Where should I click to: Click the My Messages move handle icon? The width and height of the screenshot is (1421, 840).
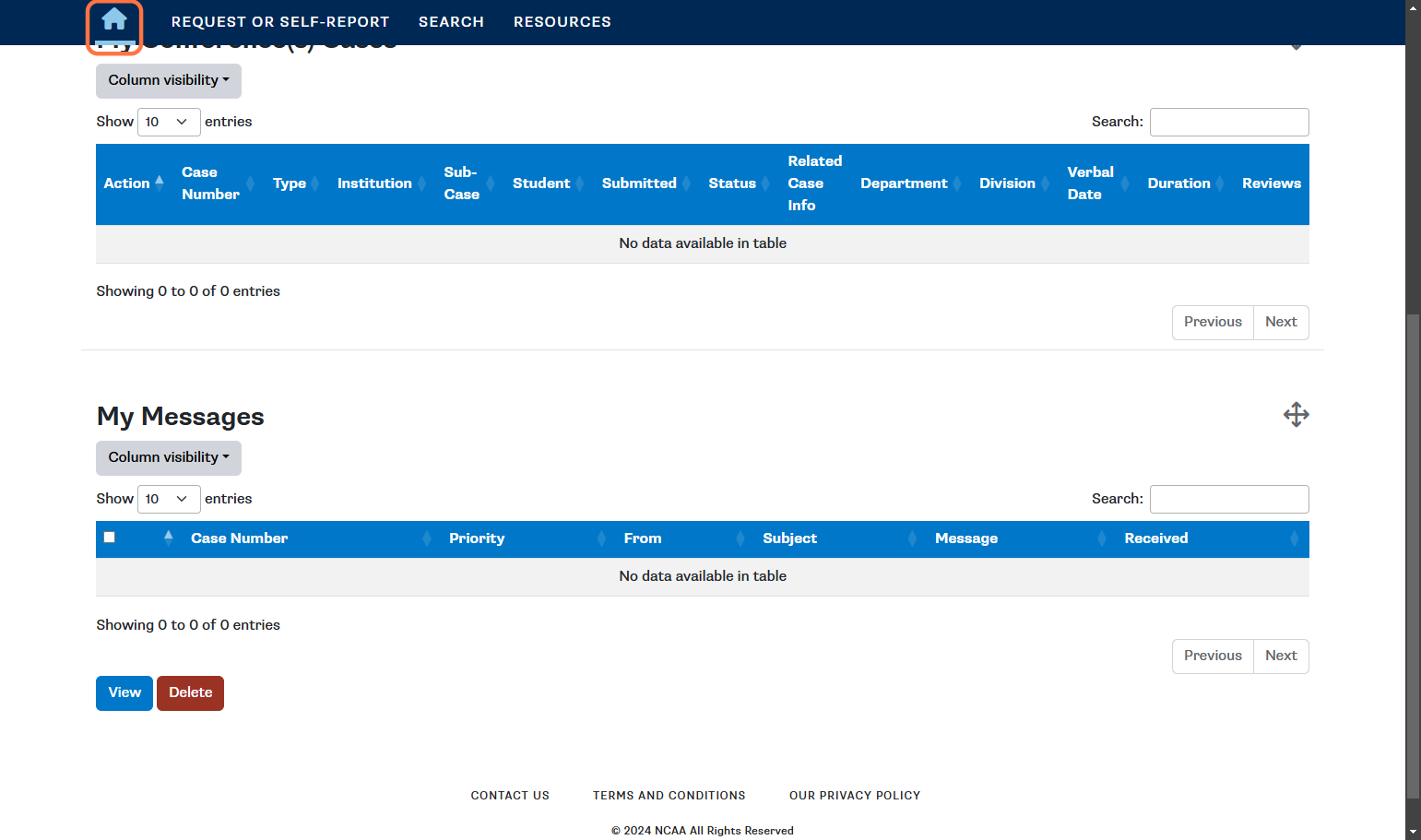(1296, 415)
